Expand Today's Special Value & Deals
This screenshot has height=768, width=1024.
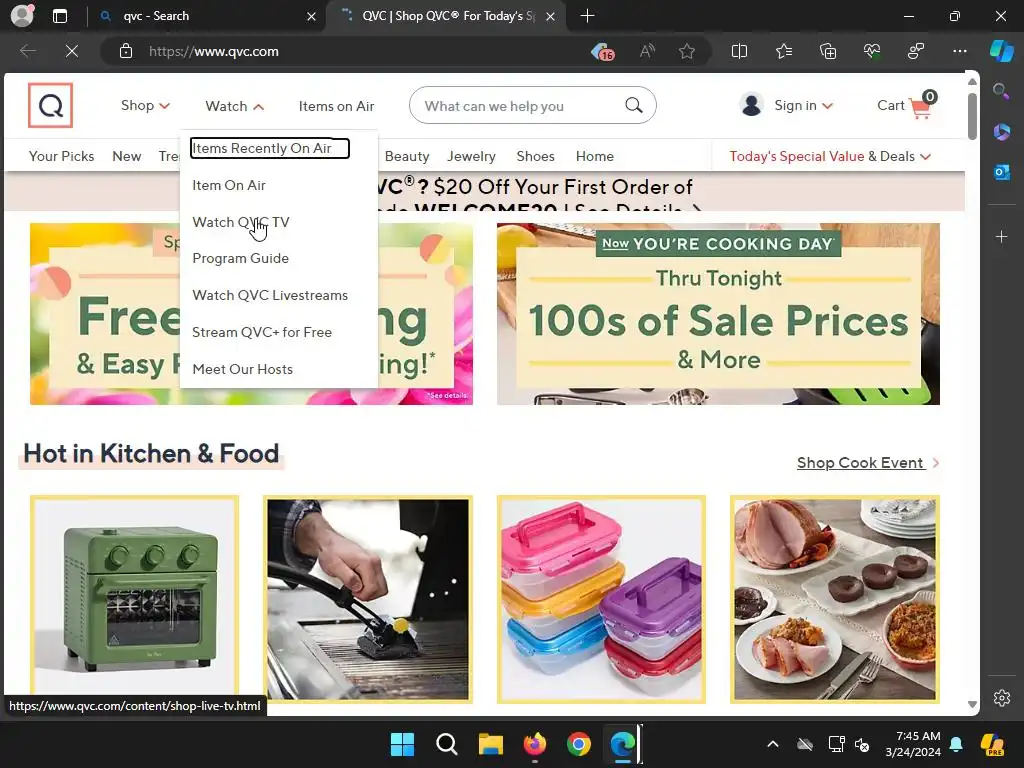(x=830, y=156)
